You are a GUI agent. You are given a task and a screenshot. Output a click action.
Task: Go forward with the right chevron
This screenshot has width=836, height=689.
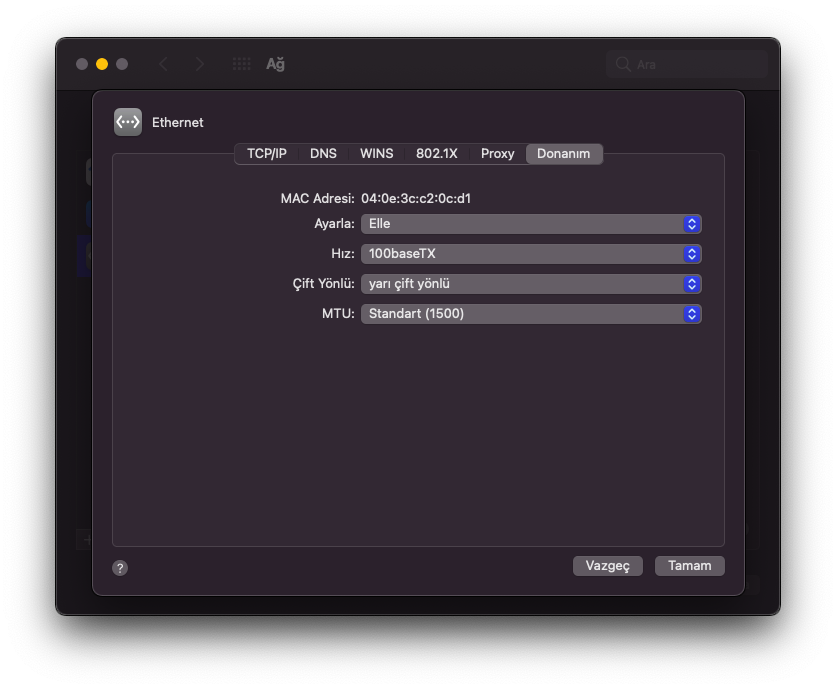pyautogui.click(x=200, y=64)
